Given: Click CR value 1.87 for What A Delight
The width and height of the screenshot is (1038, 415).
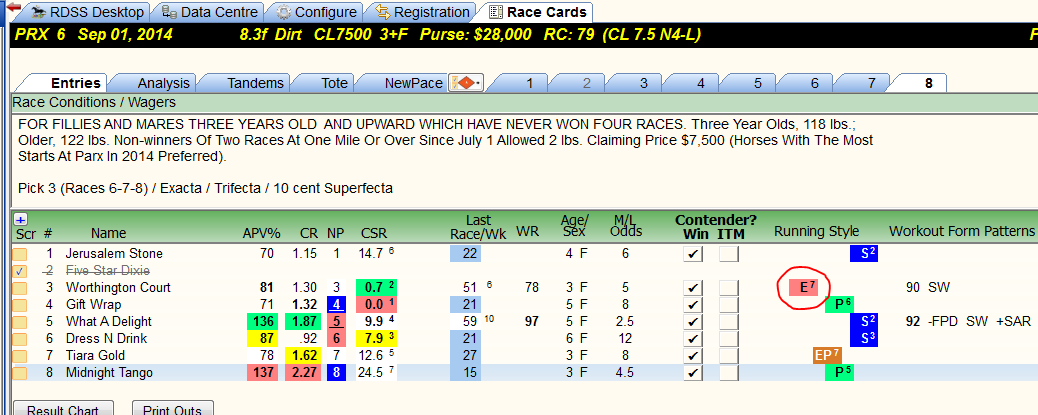Looking at the screenshot, I should tap(304, 322).
